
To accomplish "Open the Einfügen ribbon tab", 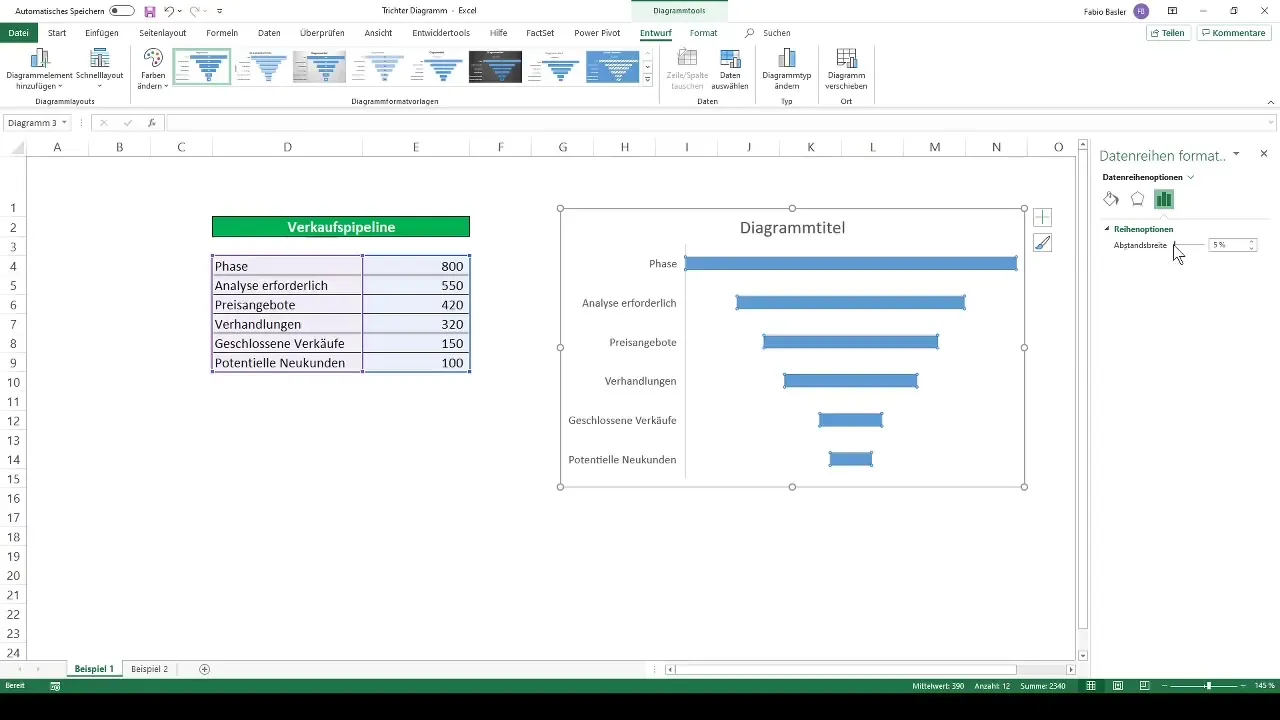I will tap(102, 33).
